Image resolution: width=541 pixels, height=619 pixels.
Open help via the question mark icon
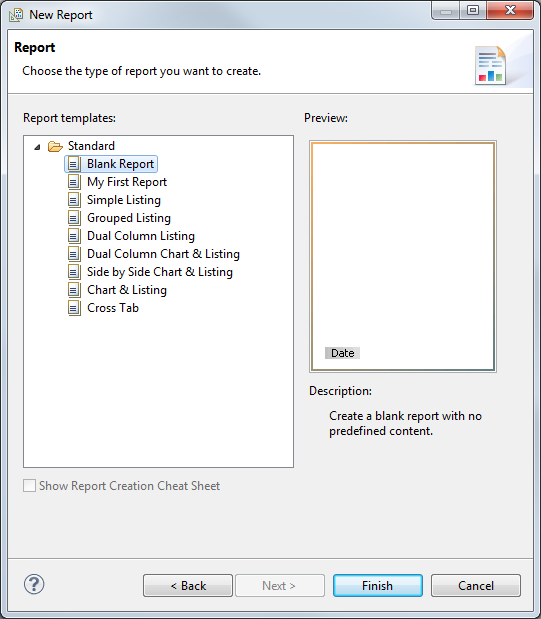[x=34, y=584]
